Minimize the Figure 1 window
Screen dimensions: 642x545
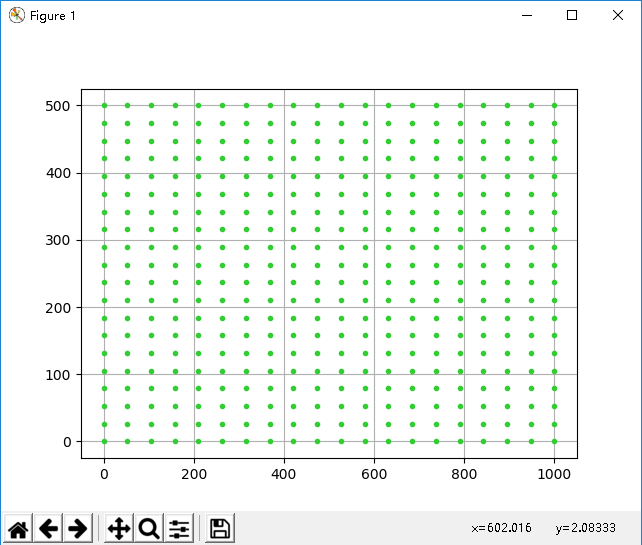point(527,16)
